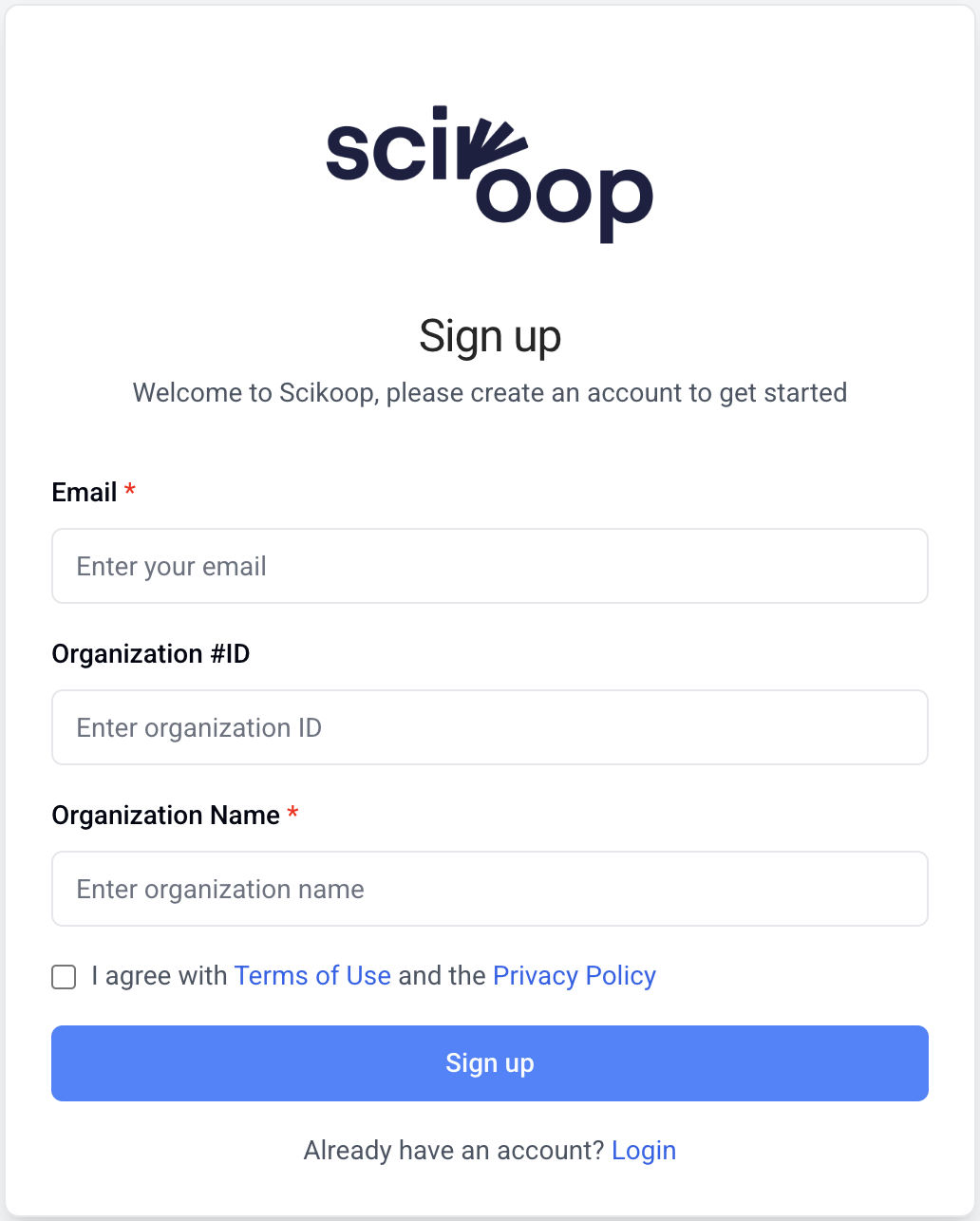
Task: Select the Organization Name text box
Action: [x=490, y=890]
